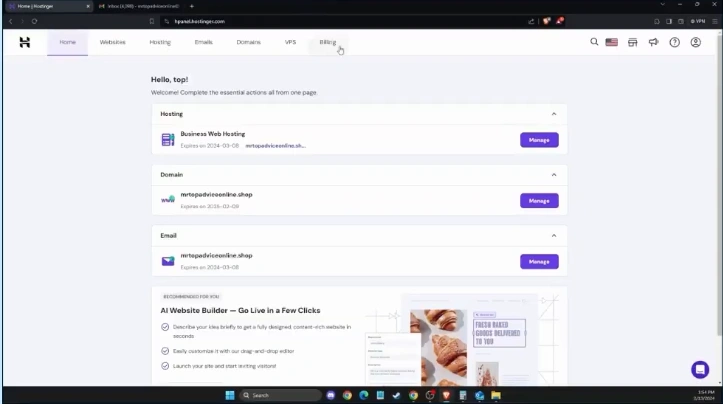Click the US flag language icon
The image size is (723, 404).
coord(611,42)
